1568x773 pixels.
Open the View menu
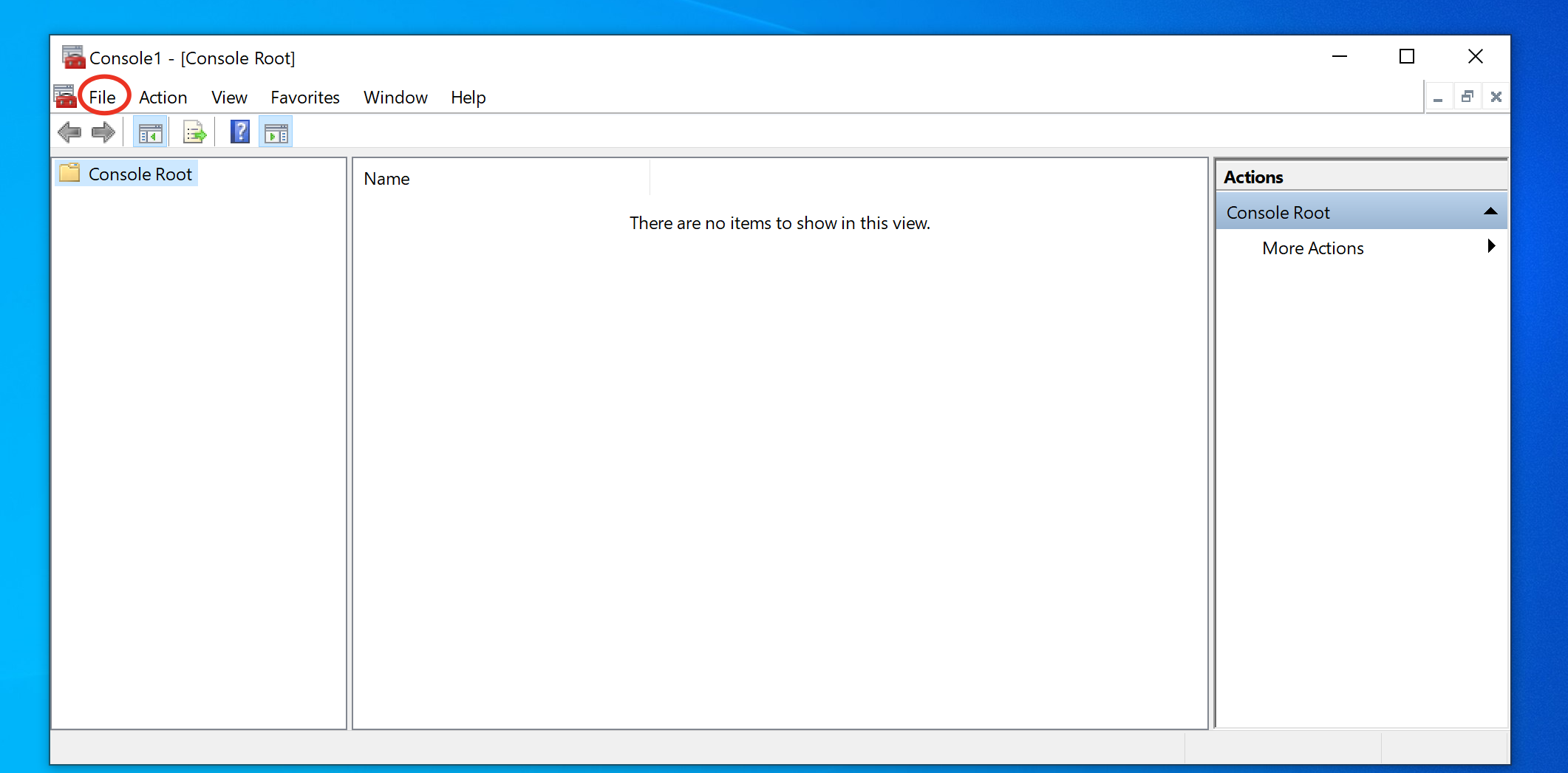[229, 98]
